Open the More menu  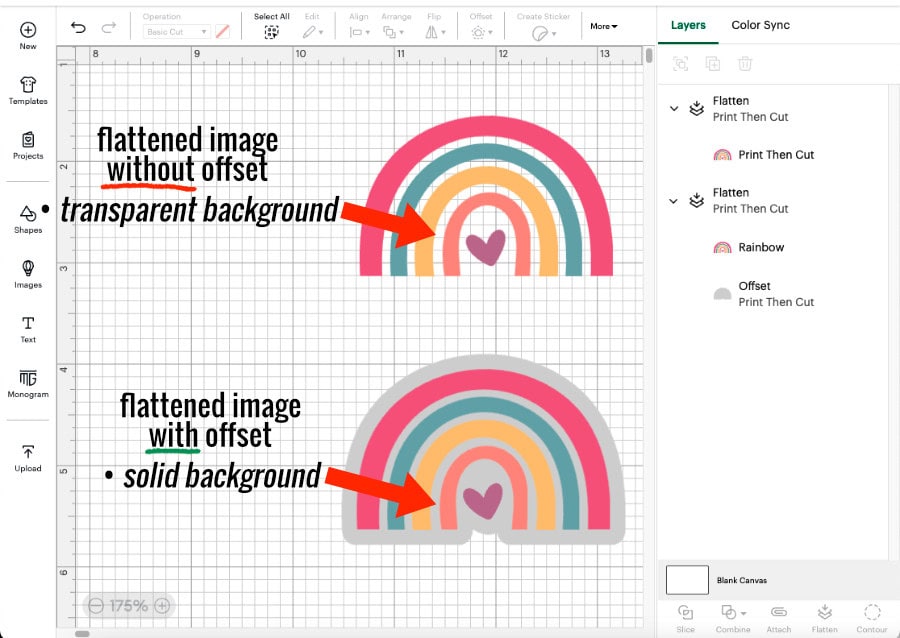coord(603,26)
